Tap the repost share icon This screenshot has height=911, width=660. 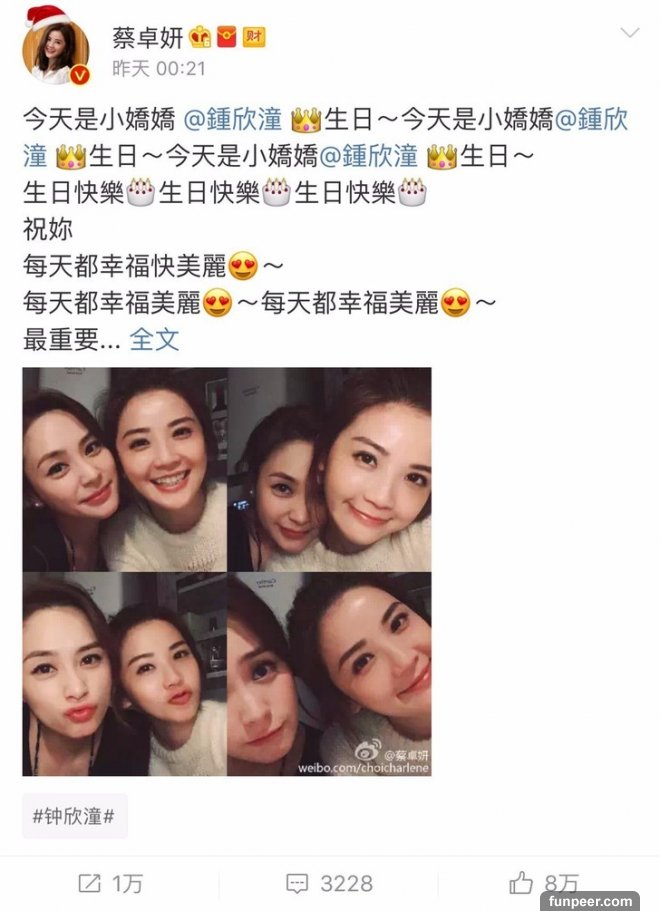coord(89,884)
